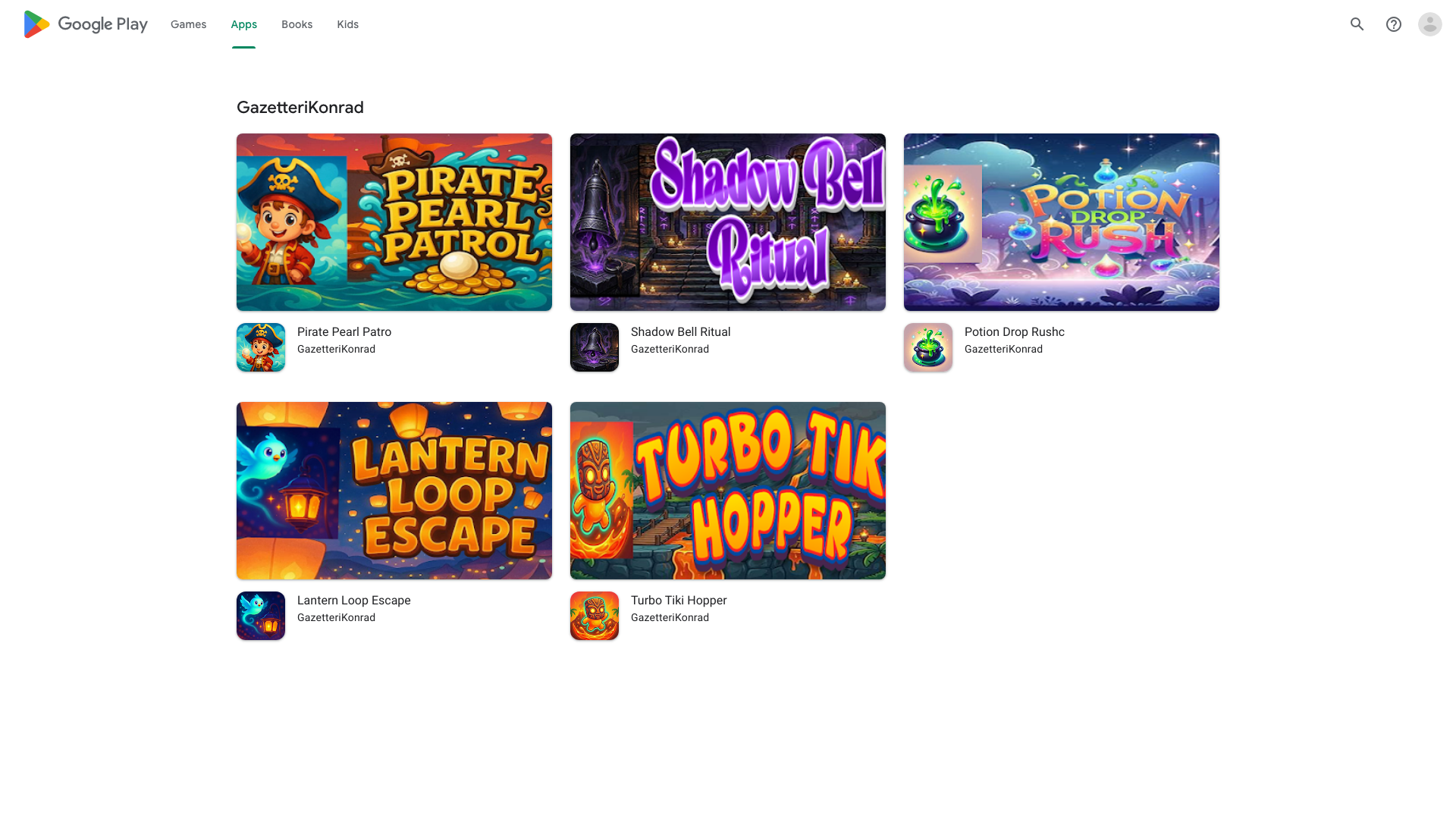Open the search magnifier icon
Screen dimensions: 1456x819
1357,24
